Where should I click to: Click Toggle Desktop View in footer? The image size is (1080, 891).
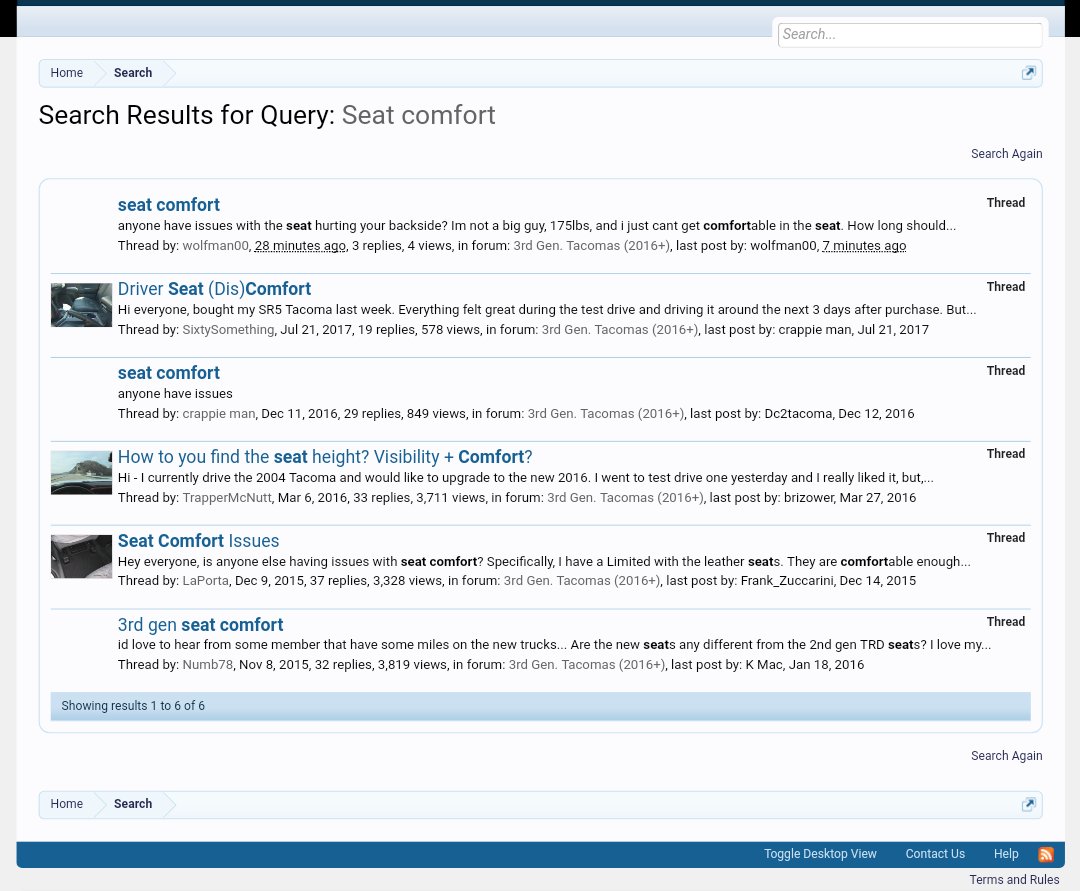click(x=820, y=854)
